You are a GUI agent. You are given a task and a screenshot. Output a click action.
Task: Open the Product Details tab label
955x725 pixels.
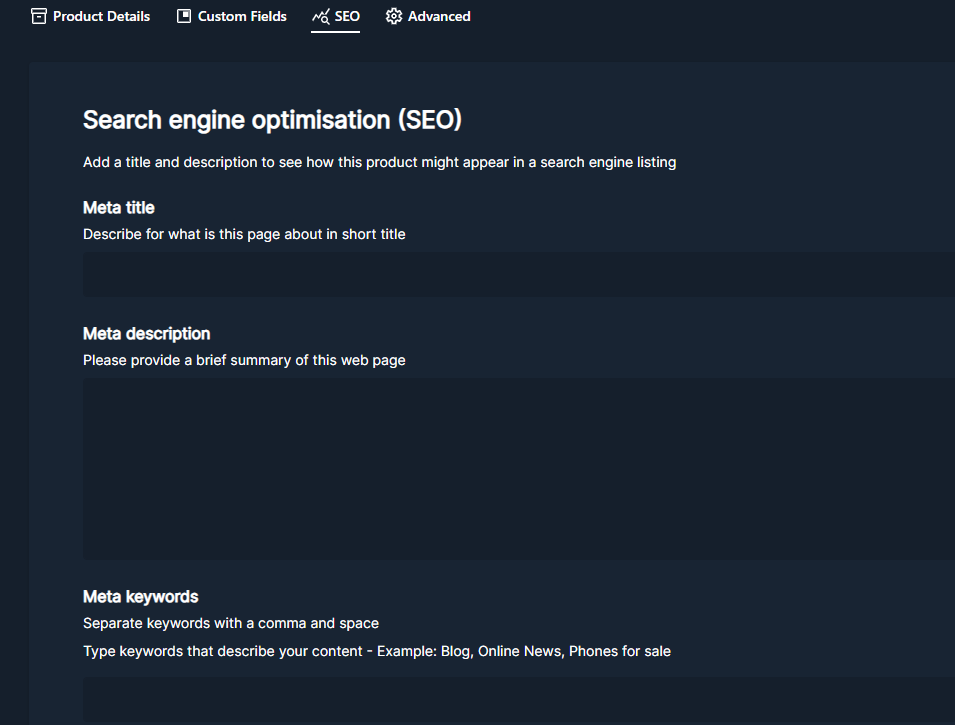[x=101, y=16]
